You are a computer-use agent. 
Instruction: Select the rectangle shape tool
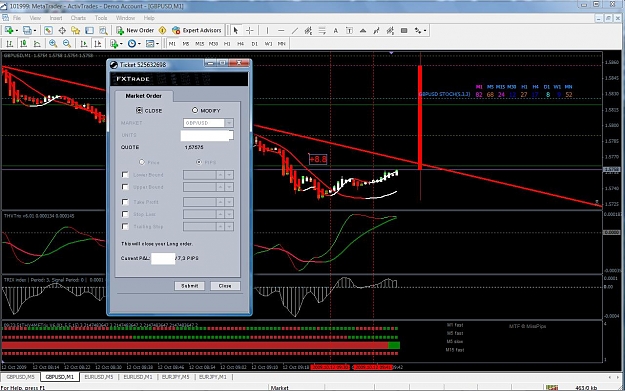[x=404, y=30]
